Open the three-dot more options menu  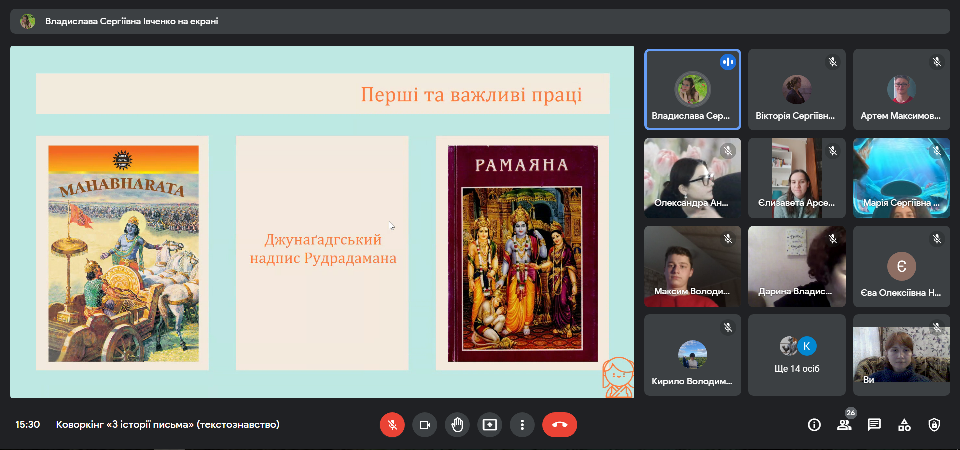coord(522,424)
